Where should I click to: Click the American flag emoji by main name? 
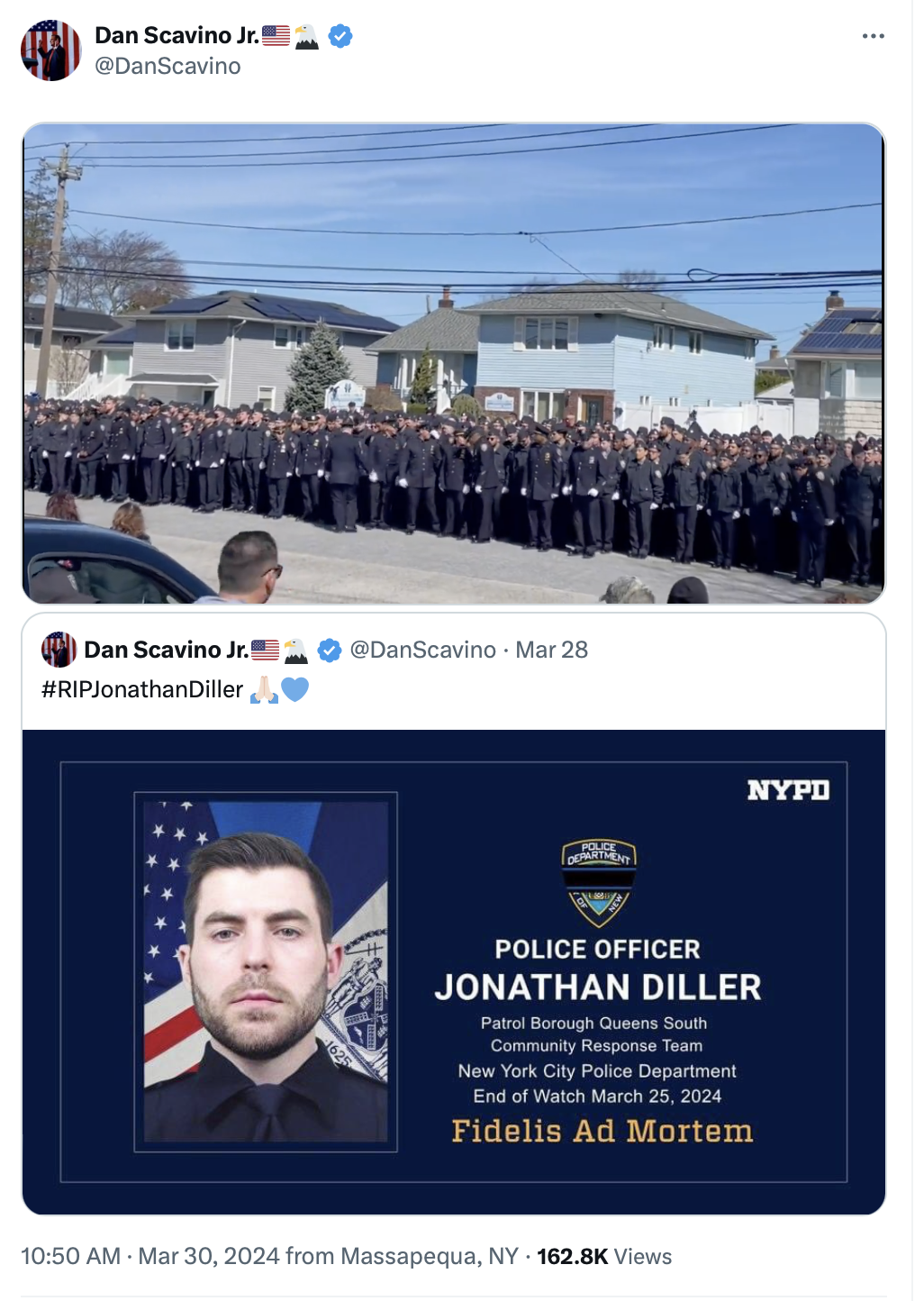[276, 36]
